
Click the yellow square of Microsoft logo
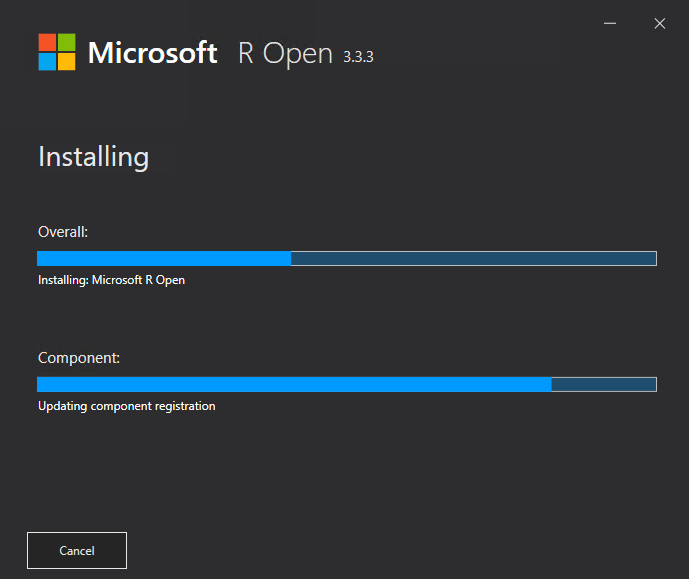tap(67, 62)
